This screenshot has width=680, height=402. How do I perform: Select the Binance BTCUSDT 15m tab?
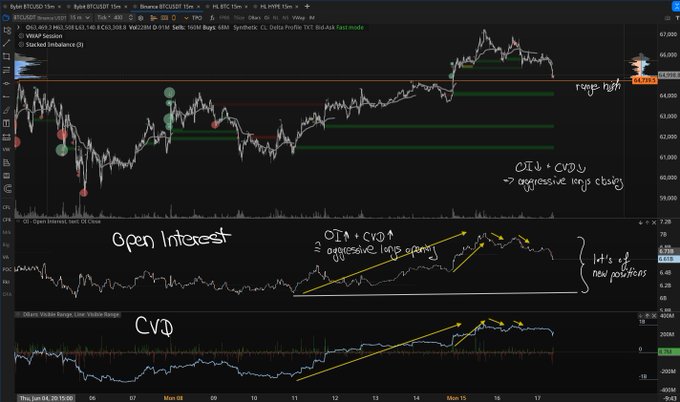tap(166, 7)
